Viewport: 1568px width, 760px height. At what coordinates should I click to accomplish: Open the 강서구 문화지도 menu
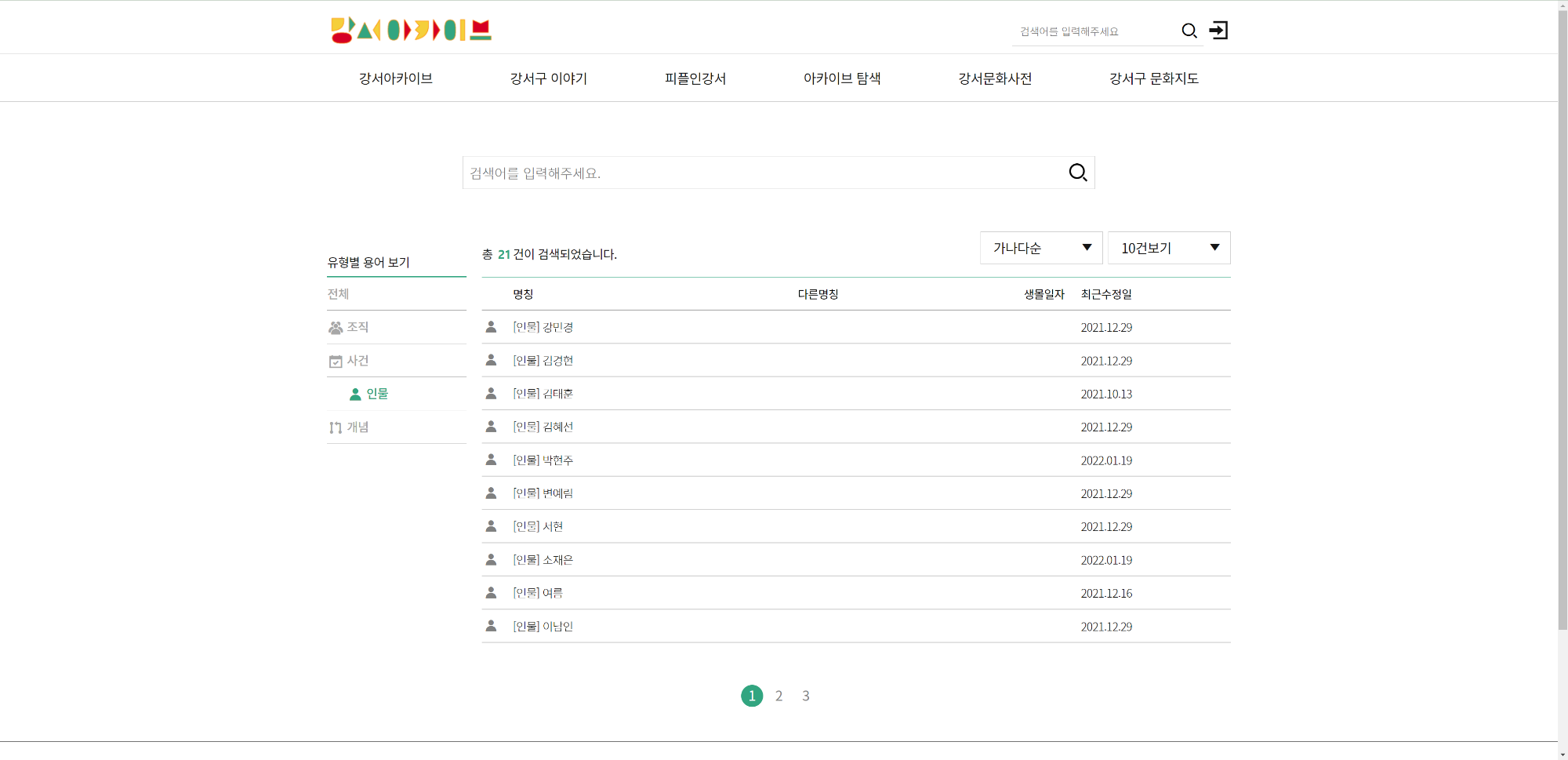[x=1153, y=78]
